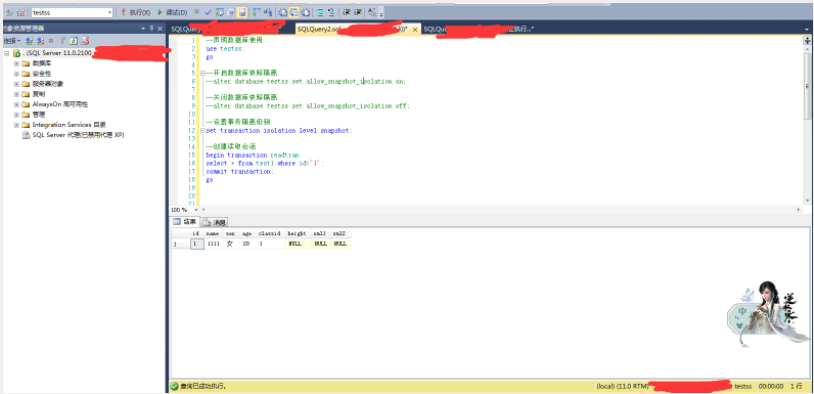Click the Object Explorer Stop icon
Screen dimensions: 814x394
click(51, 40)
